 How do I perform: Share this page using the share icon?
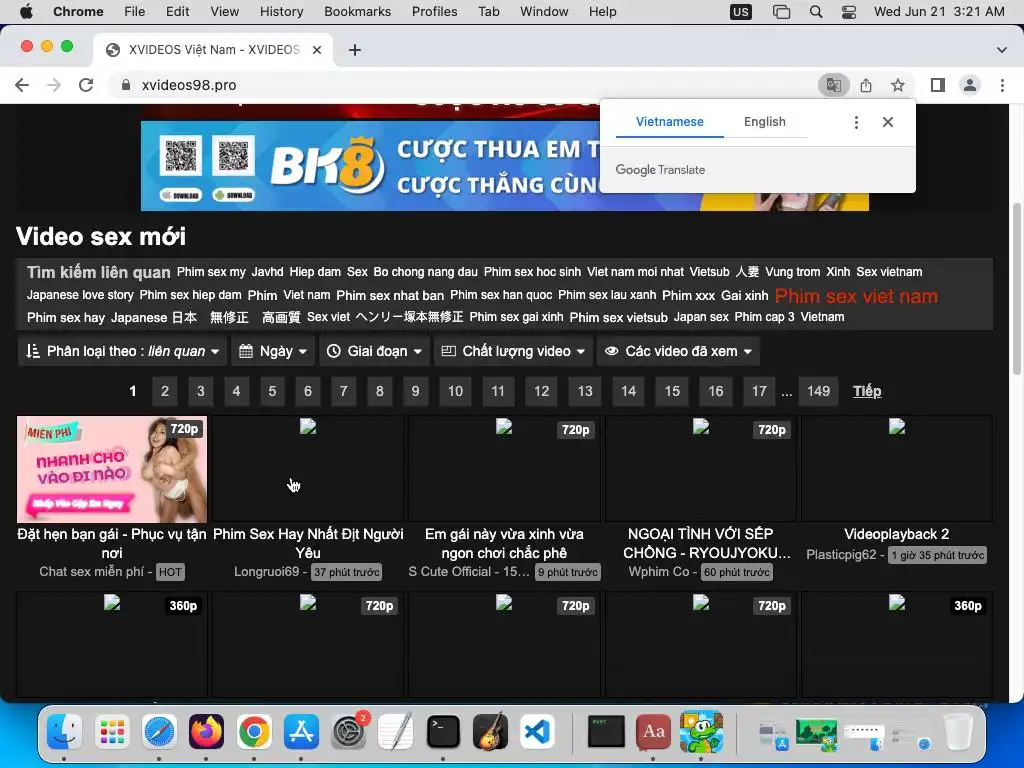[x=866, y=85]
